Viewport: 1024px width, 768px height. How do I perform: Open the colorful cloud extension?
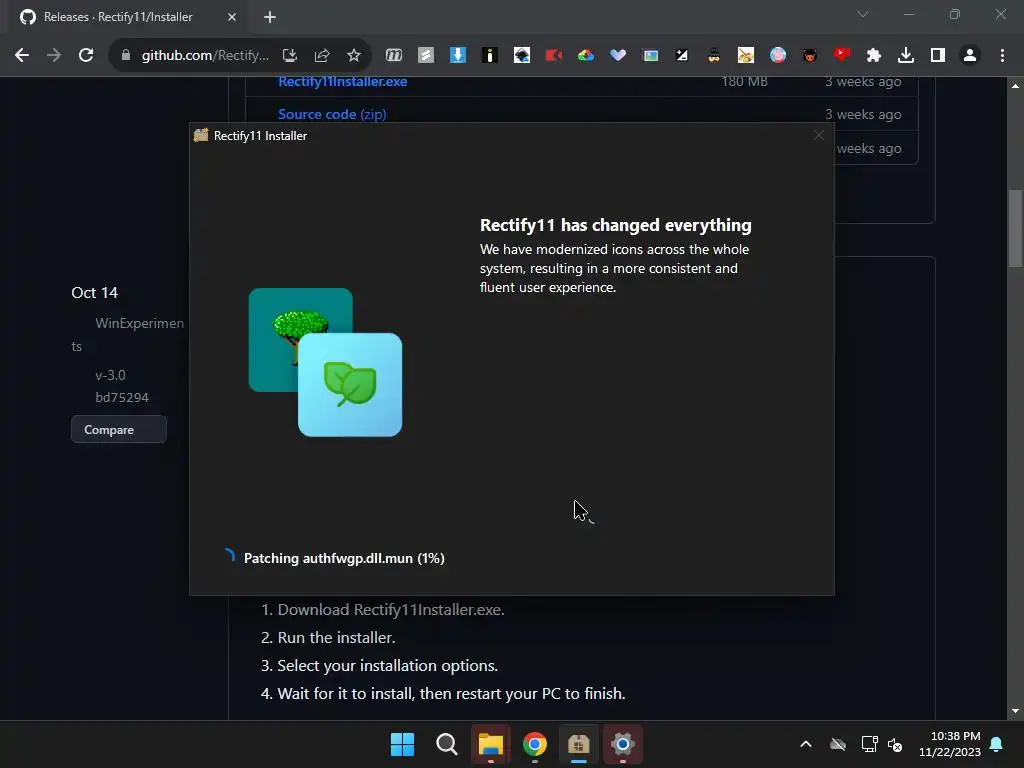[x=586, y=56]
